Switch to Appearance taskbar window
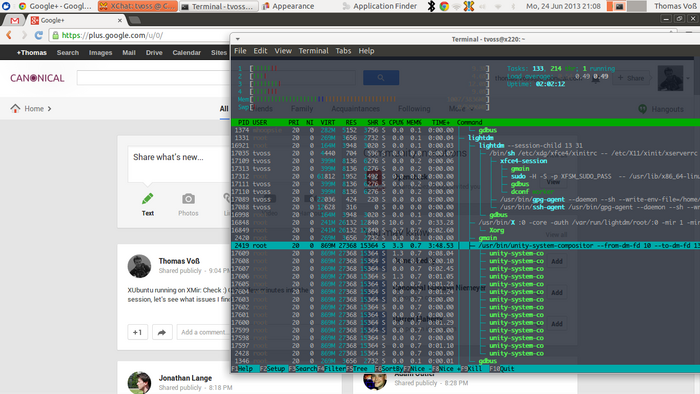Image resolution: width=700 pixels, height=394 pixels. 288,6
